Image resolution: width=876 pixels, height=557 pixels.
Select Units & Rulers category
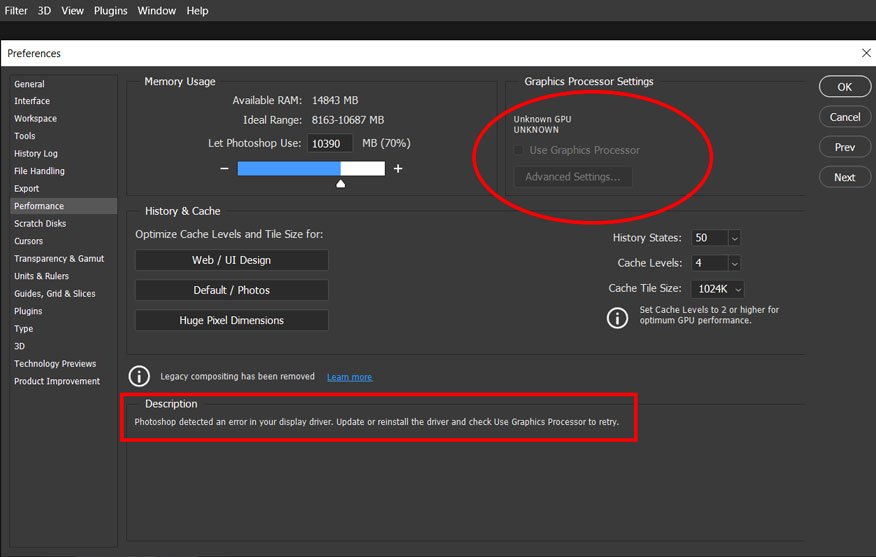click(x=63, y=276)
